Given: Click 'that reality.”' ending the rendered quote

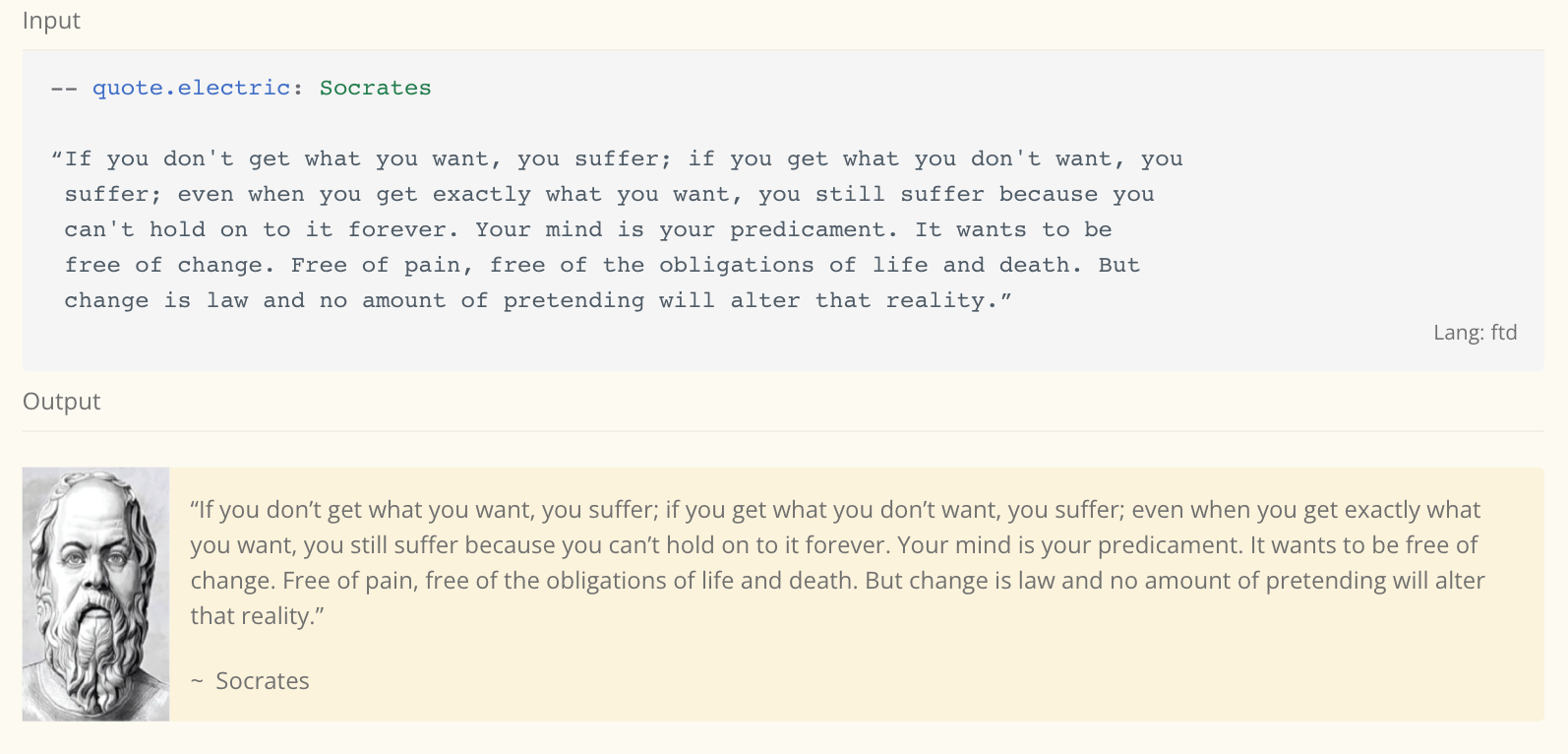Looking at the screenshot, I should [257, 616].
